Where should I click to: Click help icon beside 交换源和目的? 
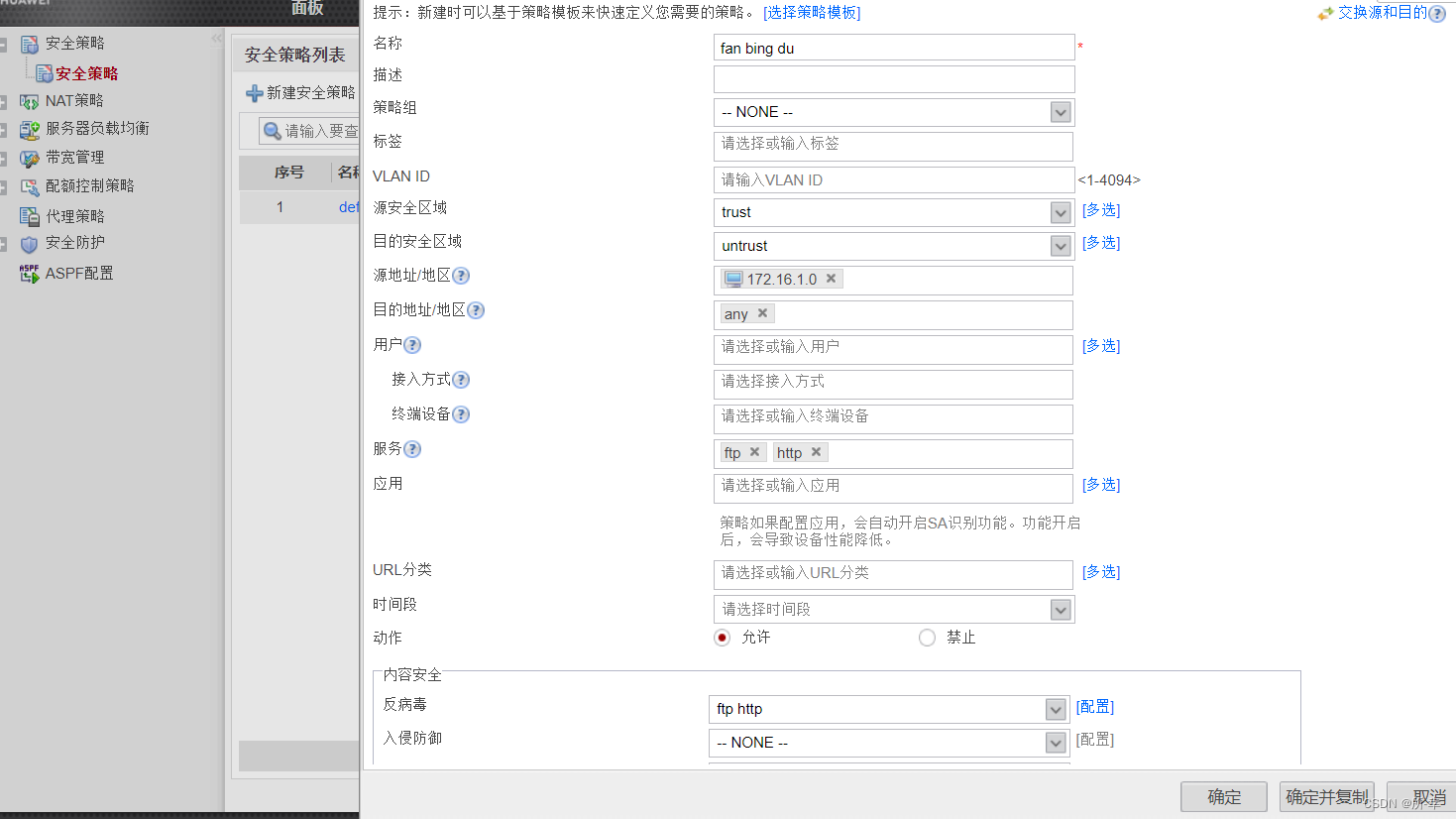[x=1437, y=14]
